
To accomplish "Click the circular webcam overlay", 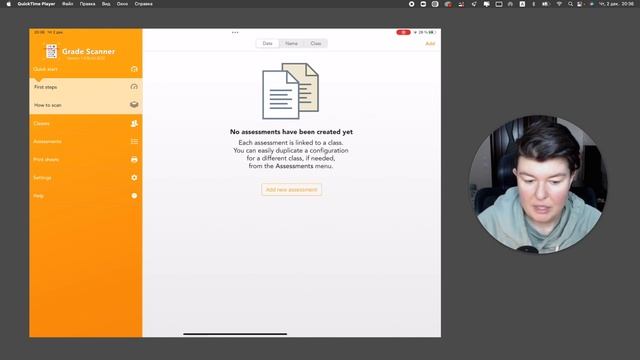I will click(x=538, y=184).
